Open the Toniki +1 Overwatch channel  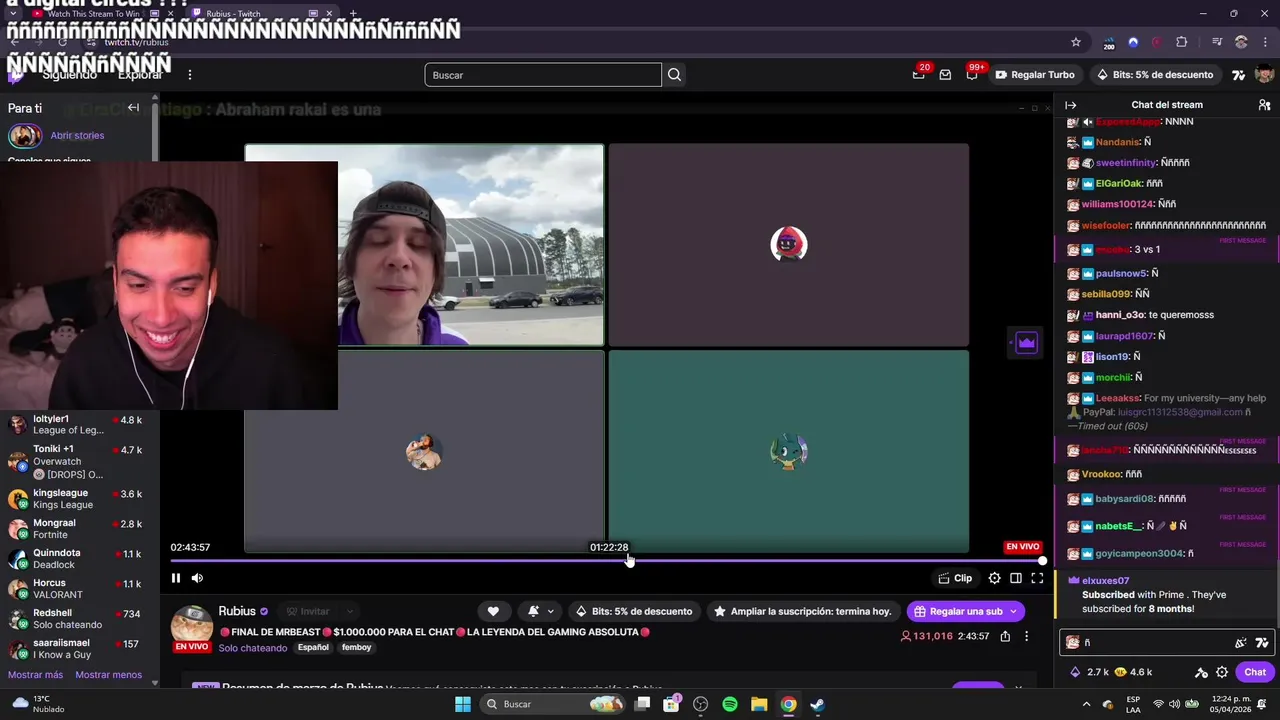79,461
